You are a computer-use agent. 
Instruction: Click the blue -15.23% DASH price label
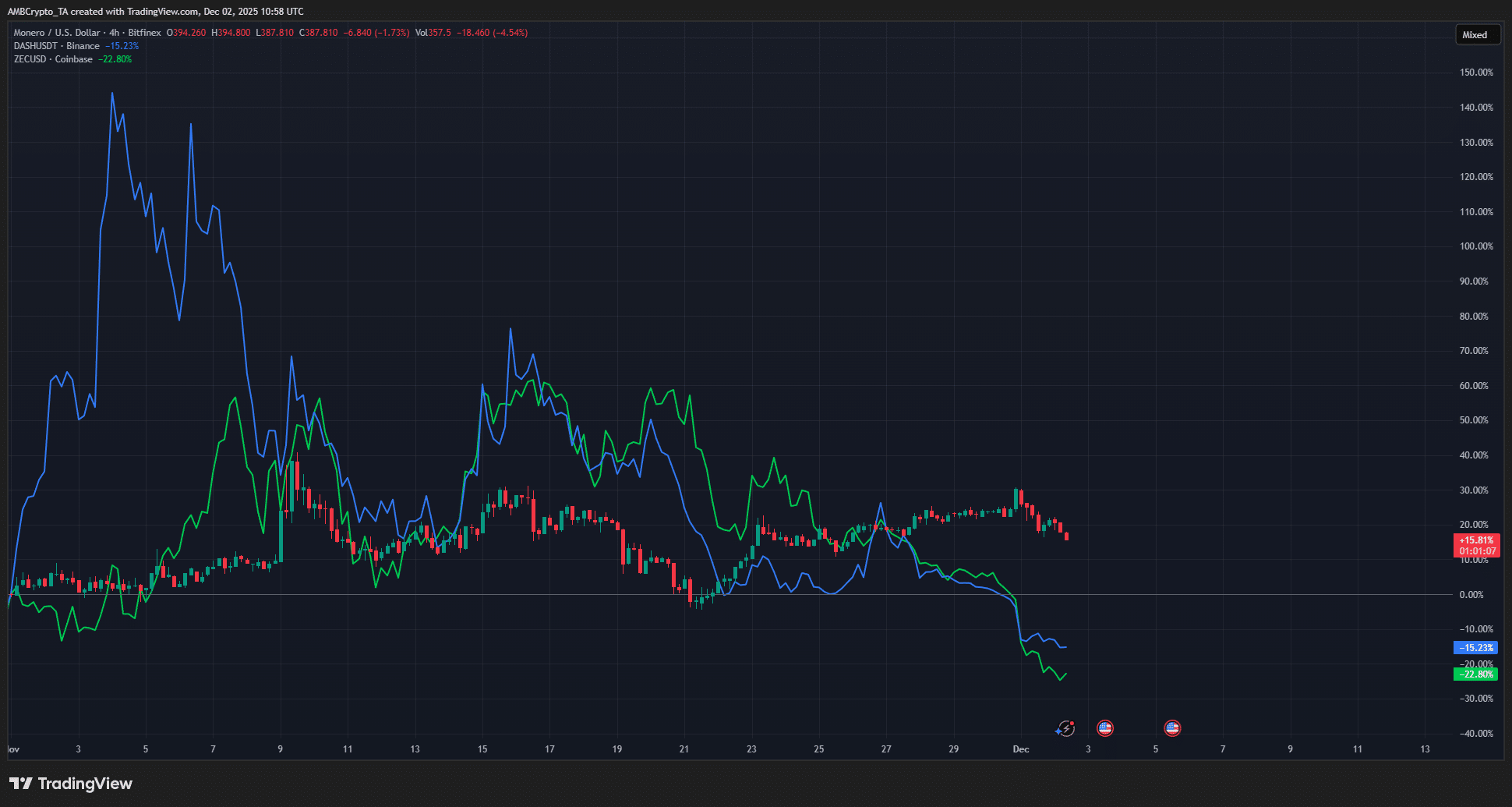point(1476,648)
